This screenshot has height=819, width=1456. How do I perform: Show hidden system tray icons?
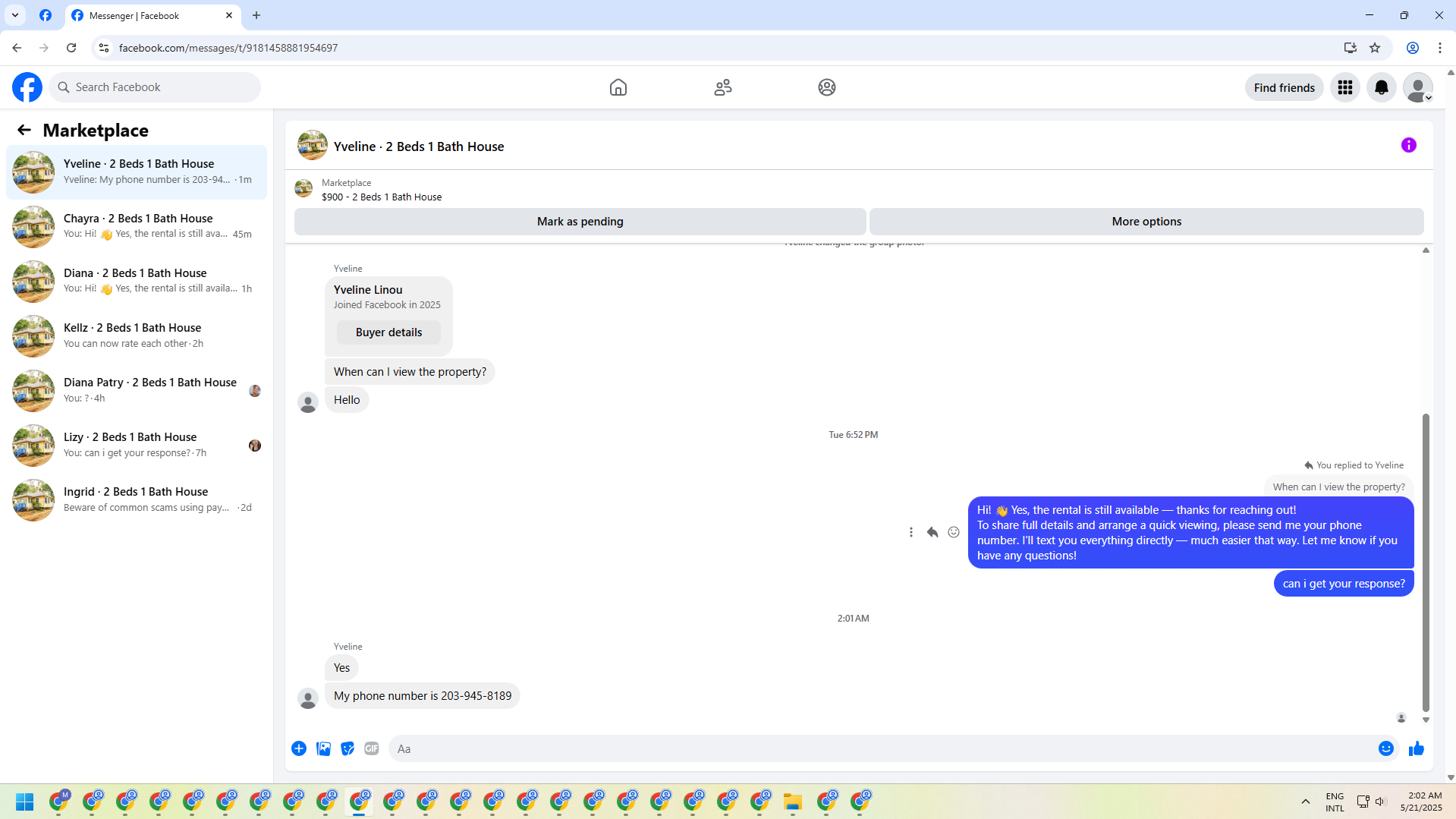1306,802
